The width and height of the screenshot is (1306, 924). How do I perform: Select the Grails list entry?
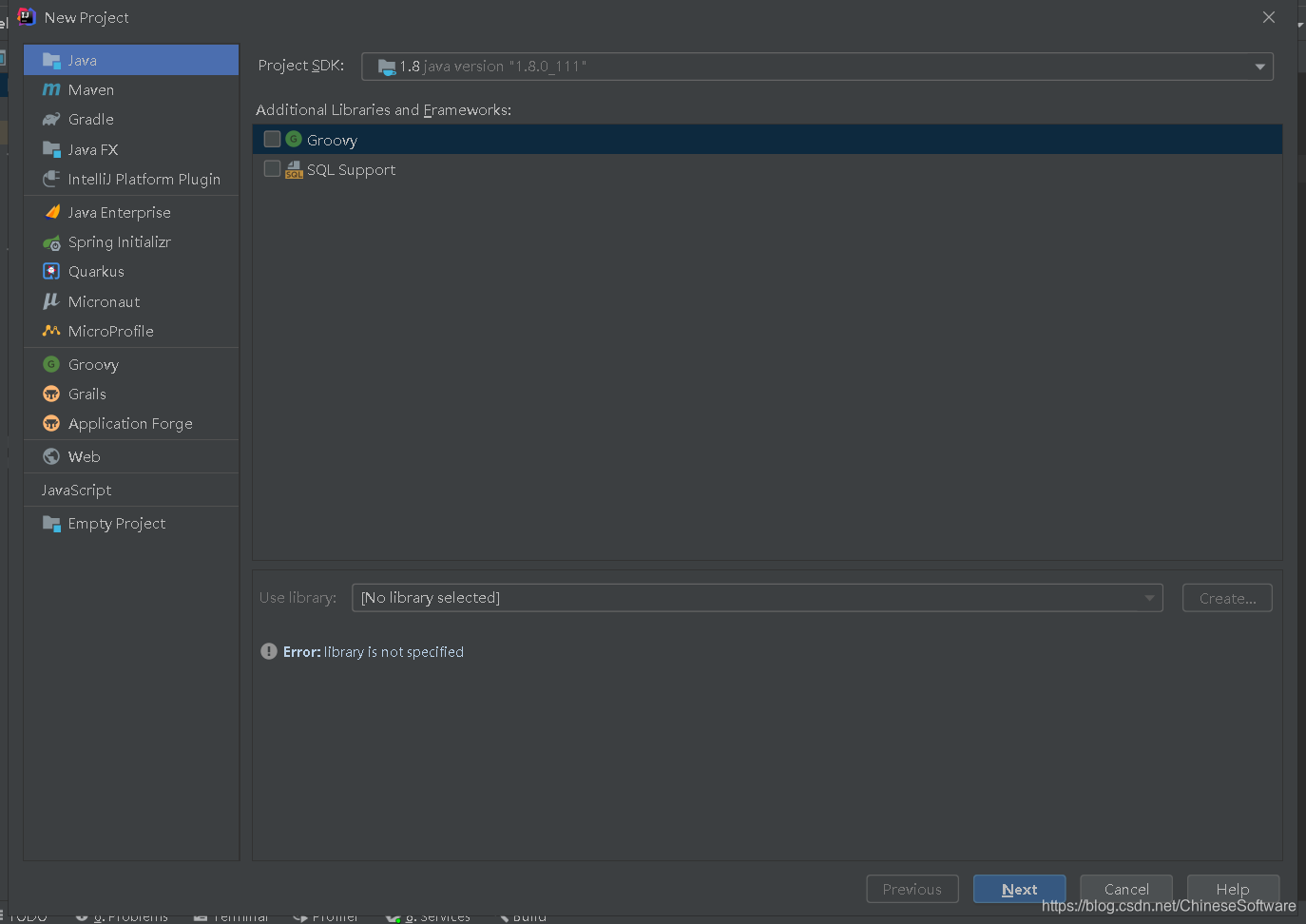131,394
